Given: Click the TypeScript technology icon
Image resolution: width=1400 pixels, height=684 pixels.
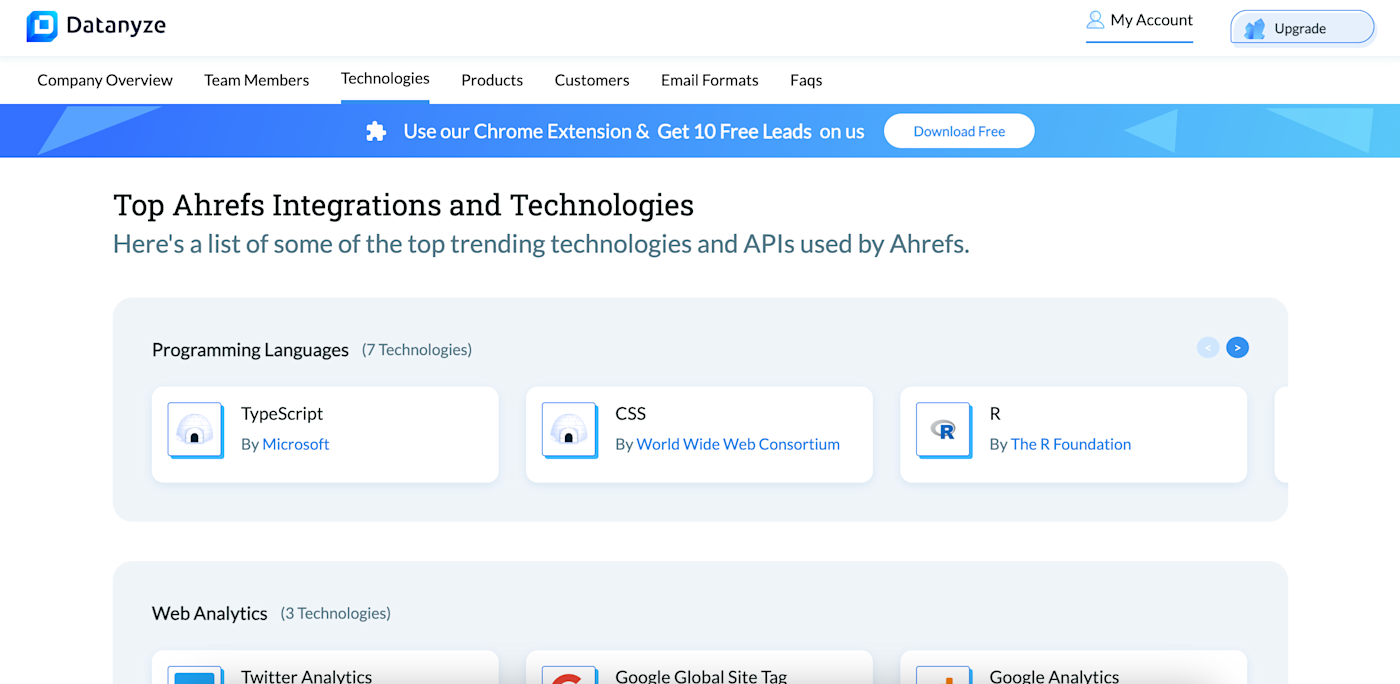Looking at the screenshot, I should (x=195, y=430).
